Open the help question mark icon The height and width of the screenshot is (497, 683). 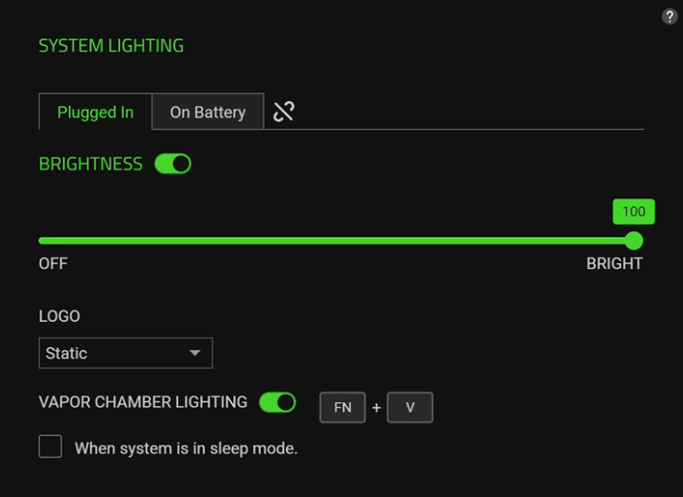pos(670,17)
